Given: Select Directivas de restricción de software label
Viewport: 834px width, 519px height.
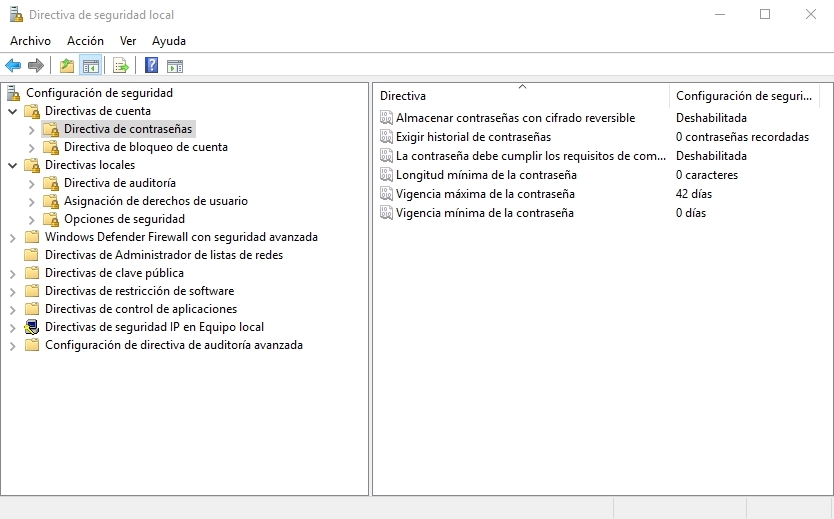Looking at the screenshot, I should tap(139, 291).
